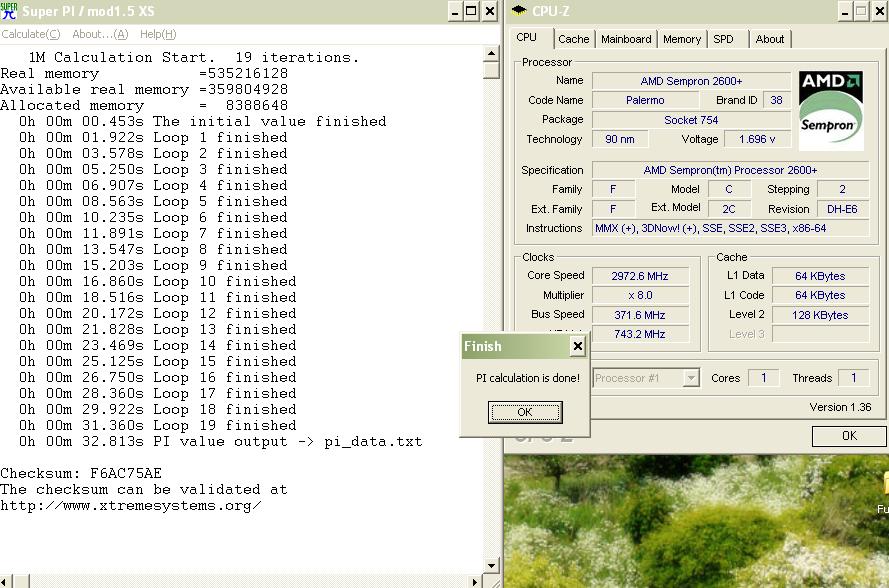Click the Checksum: F6AC75AE line
The height and width of the screenshot is (588, 889).
click(81, 473)
